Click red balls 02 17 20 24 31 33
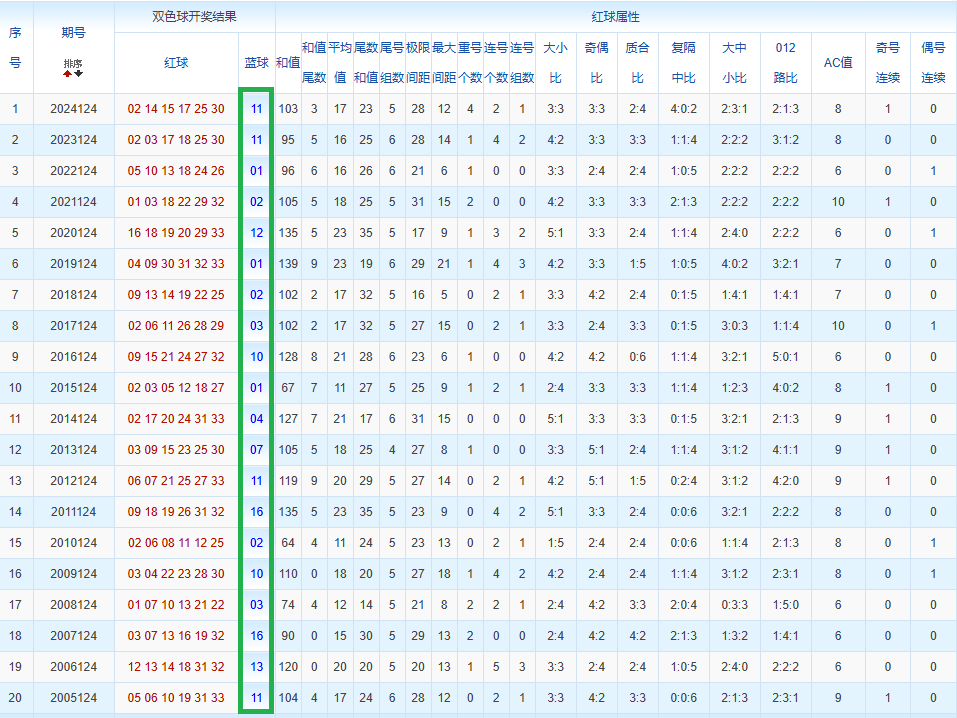The height and width of the screenshot is (718, 957). coord(176,419)
